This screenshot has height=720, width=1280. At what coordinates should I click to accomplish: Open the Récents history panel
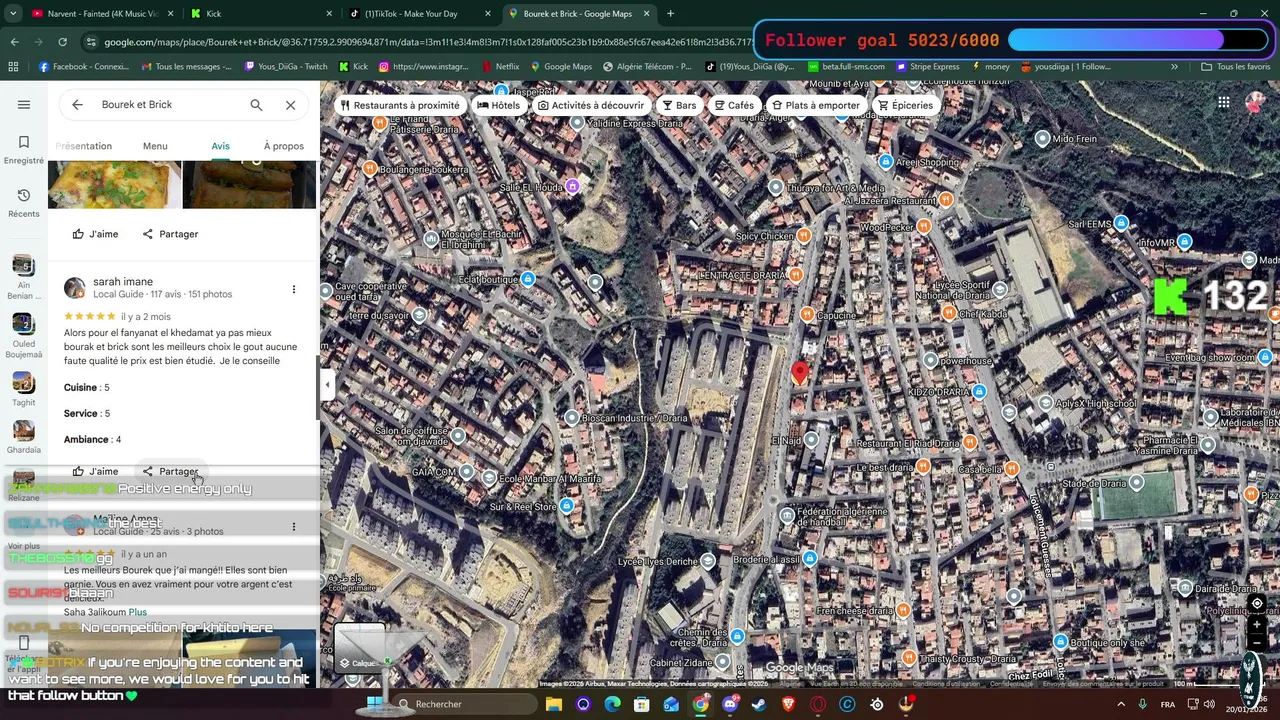click(x=24, y=202)
